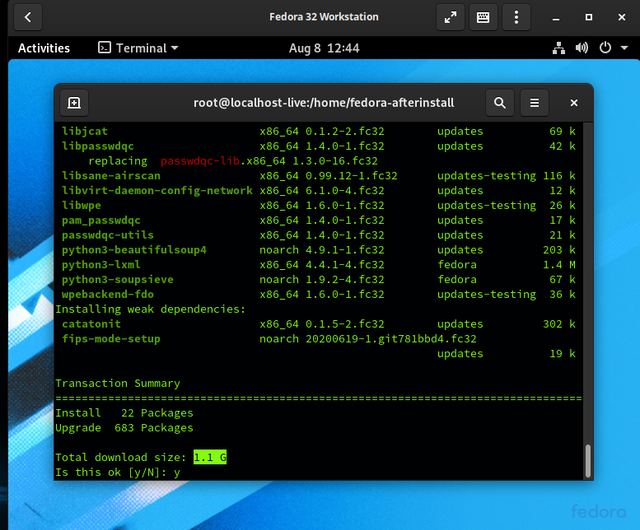Viewport: 640px width, 530px height.
Task: Click python3-lxml package name
Action: point(101,265)
